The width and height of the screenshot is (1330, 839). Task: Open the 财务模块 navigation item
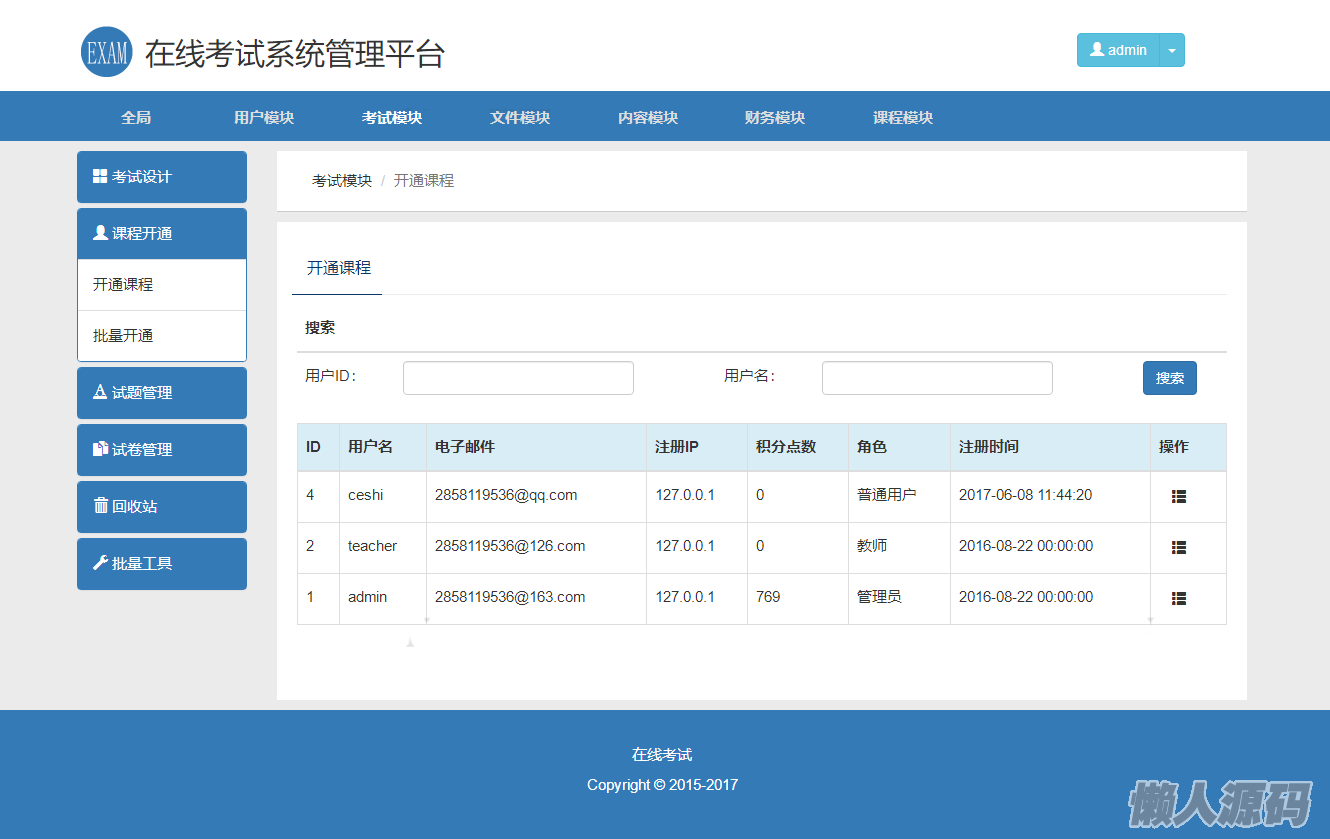[x=775, y=118]
